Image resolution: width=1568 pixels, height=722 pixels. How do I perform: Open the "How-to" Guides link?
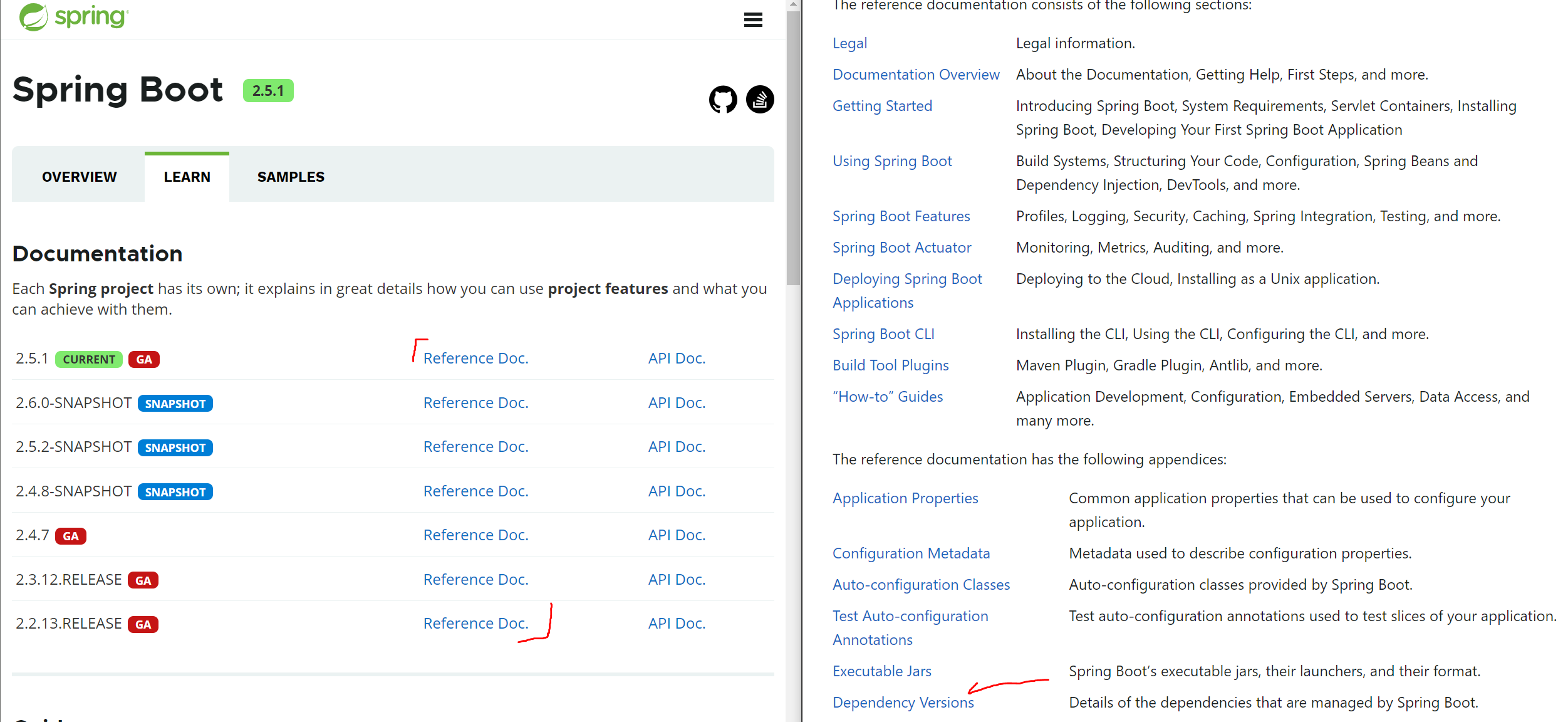887,397
